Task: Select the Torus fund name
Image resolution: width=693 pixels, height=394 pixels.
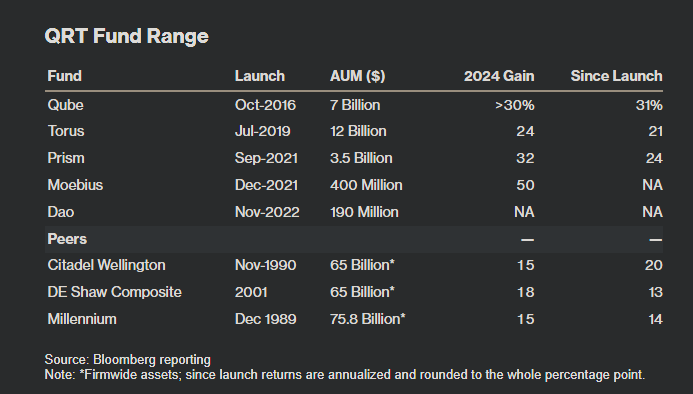Action: 66,131
